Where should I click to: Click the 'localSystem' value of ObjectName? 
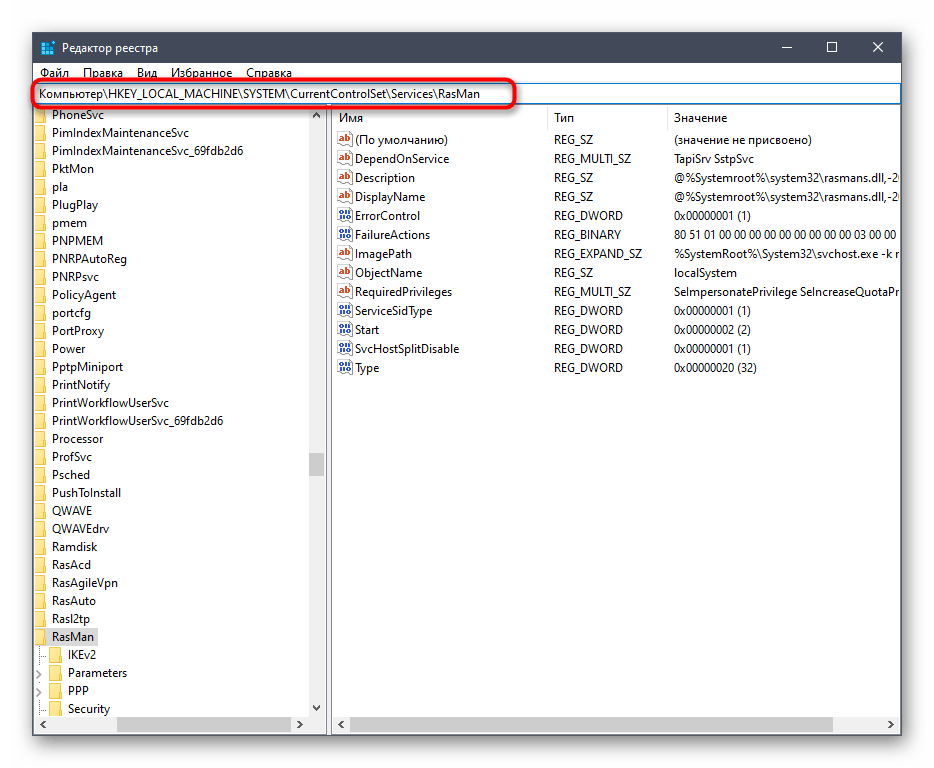[705, 273]
